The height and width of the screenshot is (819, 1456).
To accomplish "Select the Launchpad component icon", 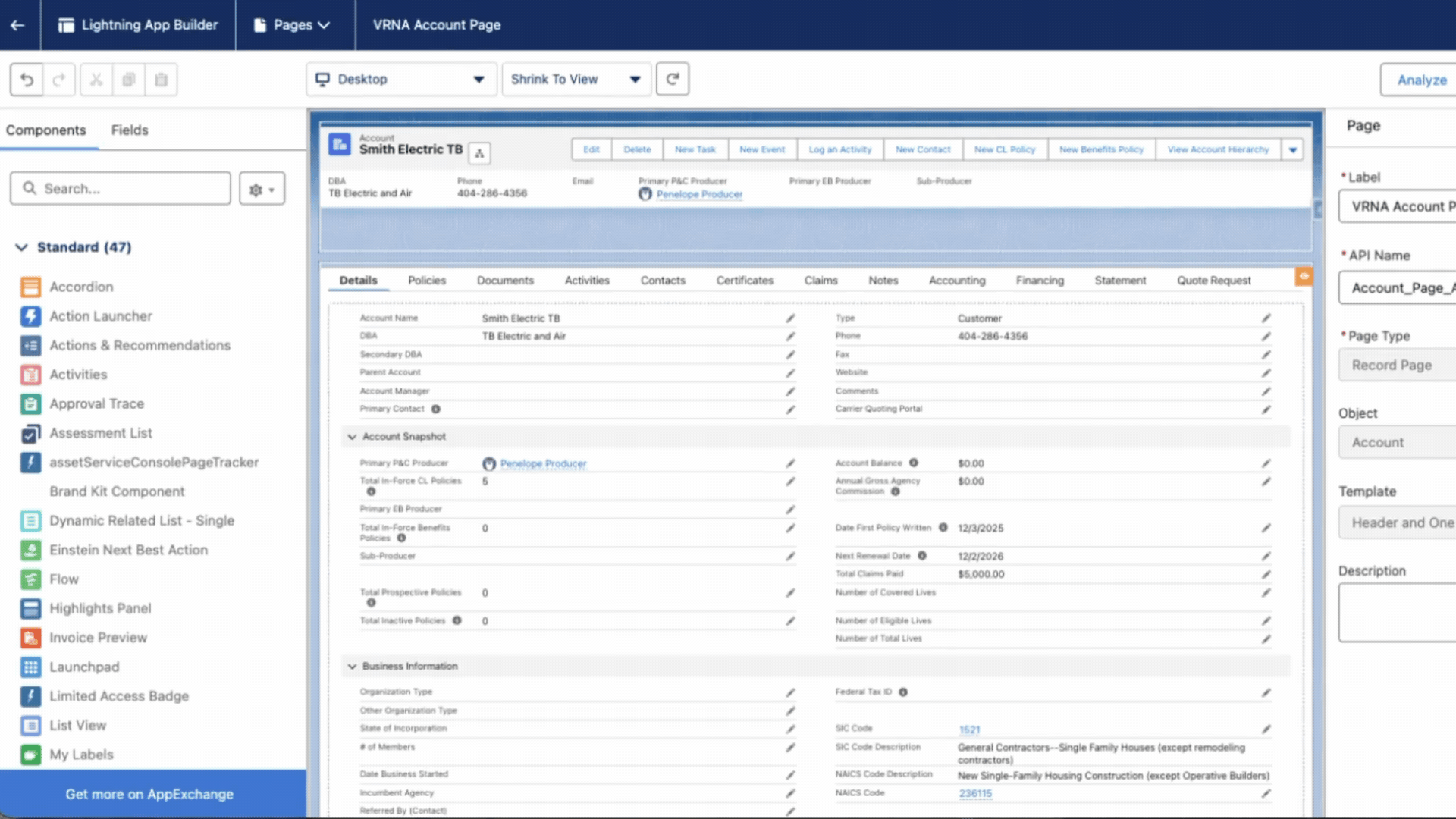I will [x=31, y=667].
